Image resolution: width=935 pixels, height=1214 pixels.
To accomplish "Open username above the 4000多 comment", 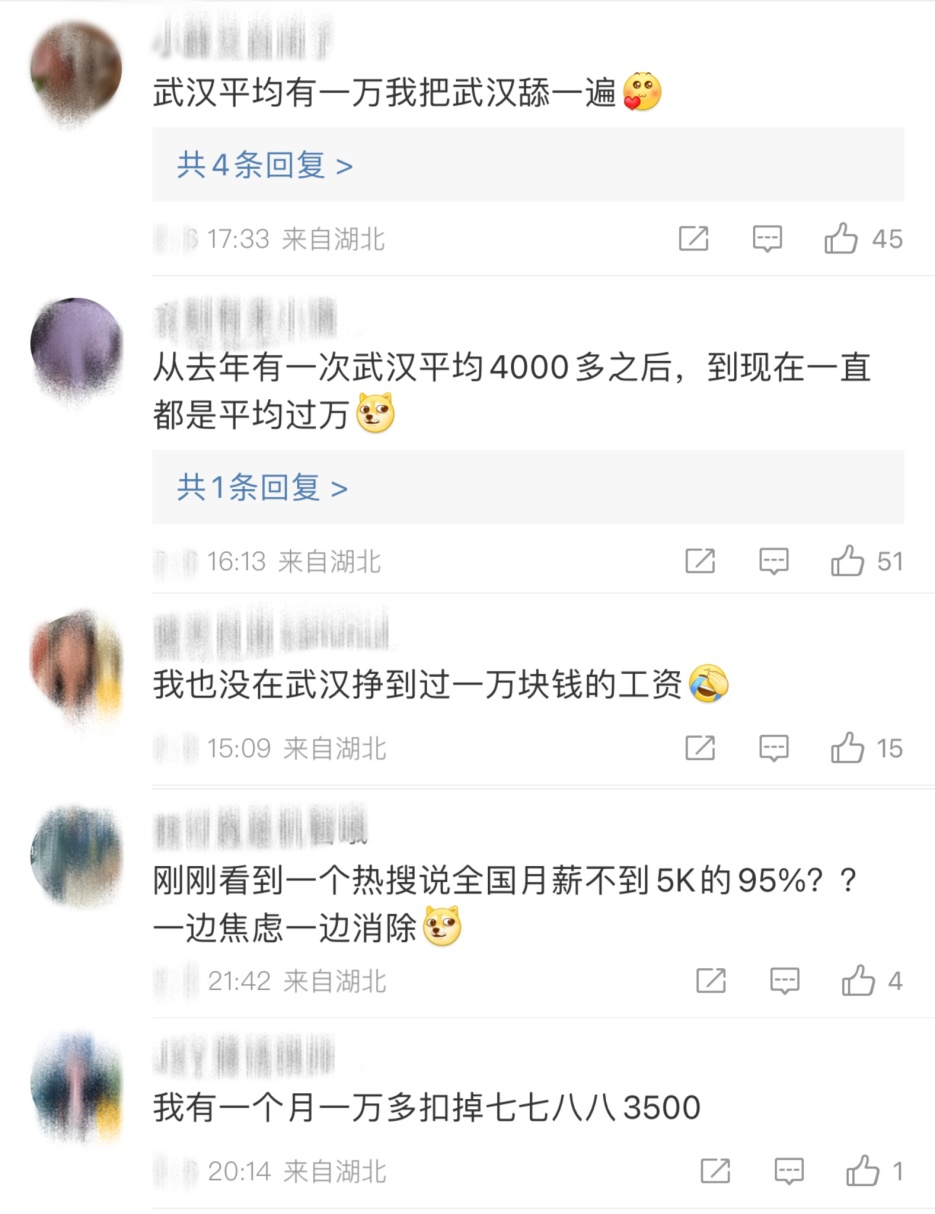I will (x=245, y=320).
